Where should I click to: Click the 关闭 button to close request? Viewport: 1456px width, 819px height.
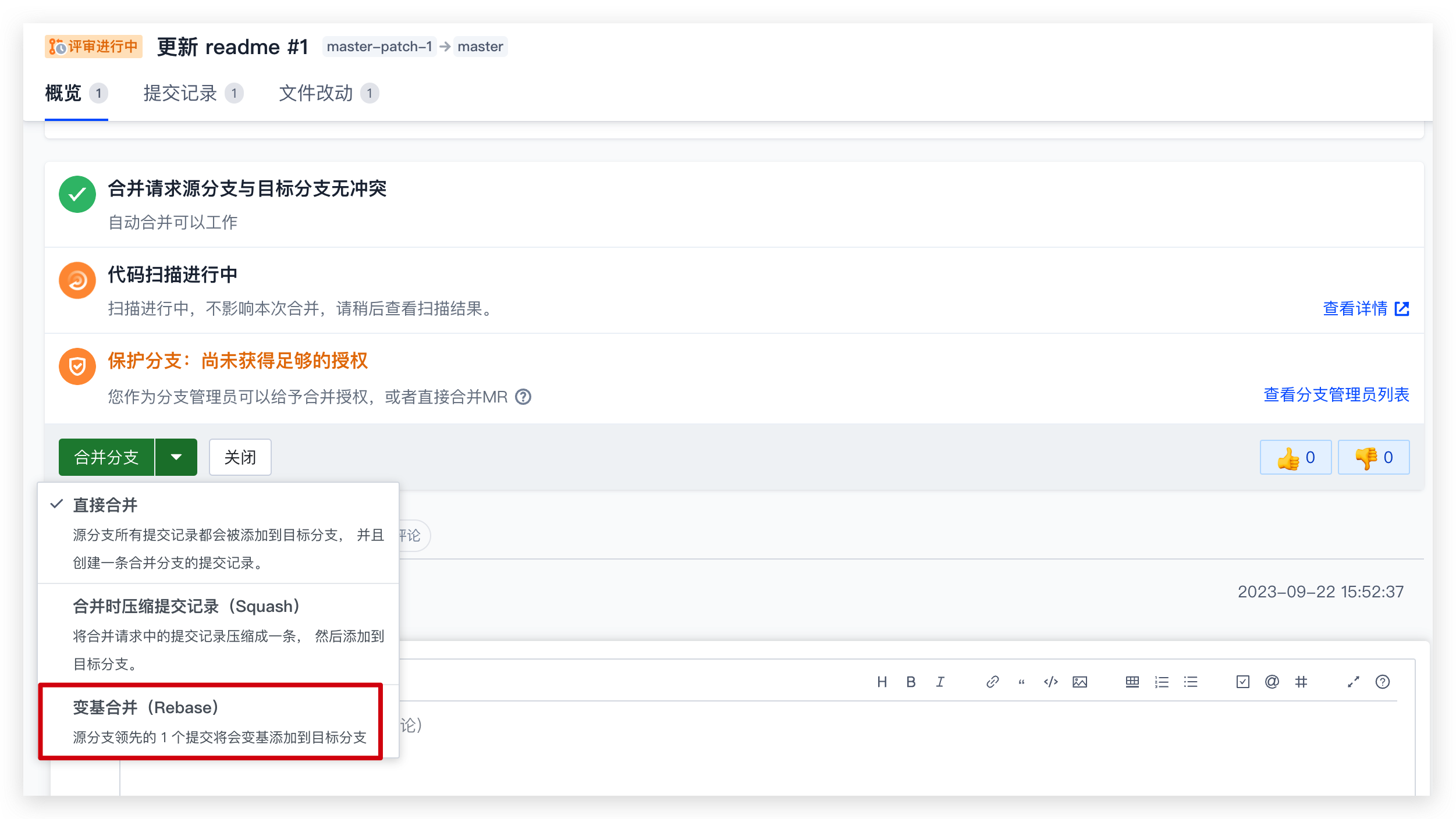(x=240, y=458)
